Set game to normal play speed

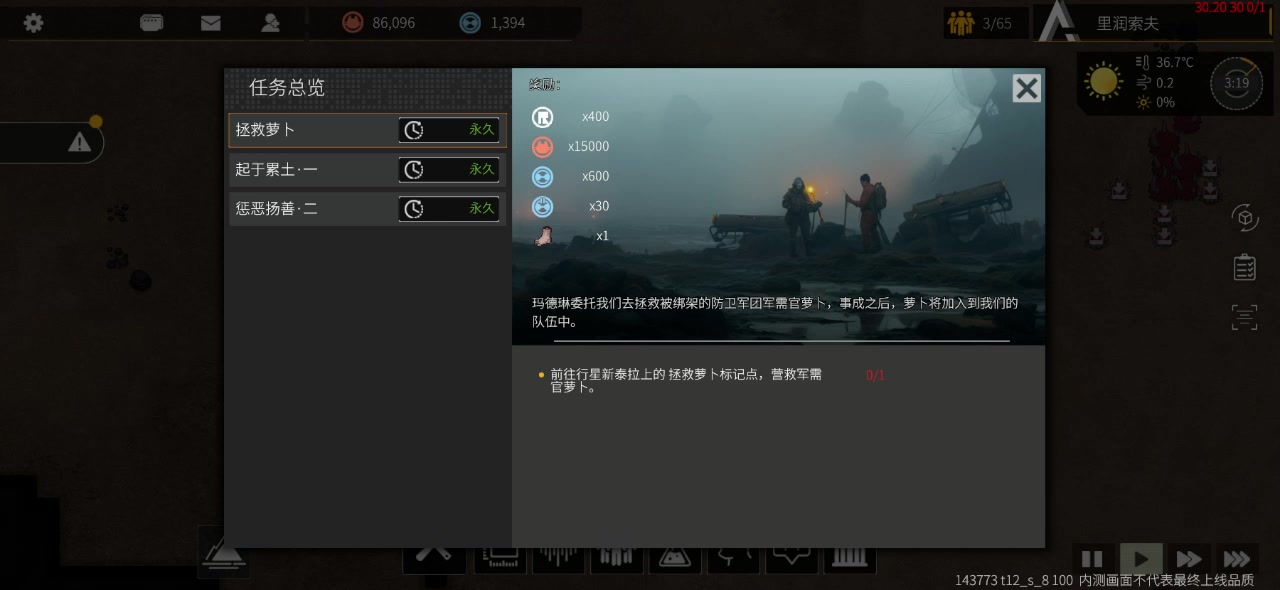coord(1141,559)
